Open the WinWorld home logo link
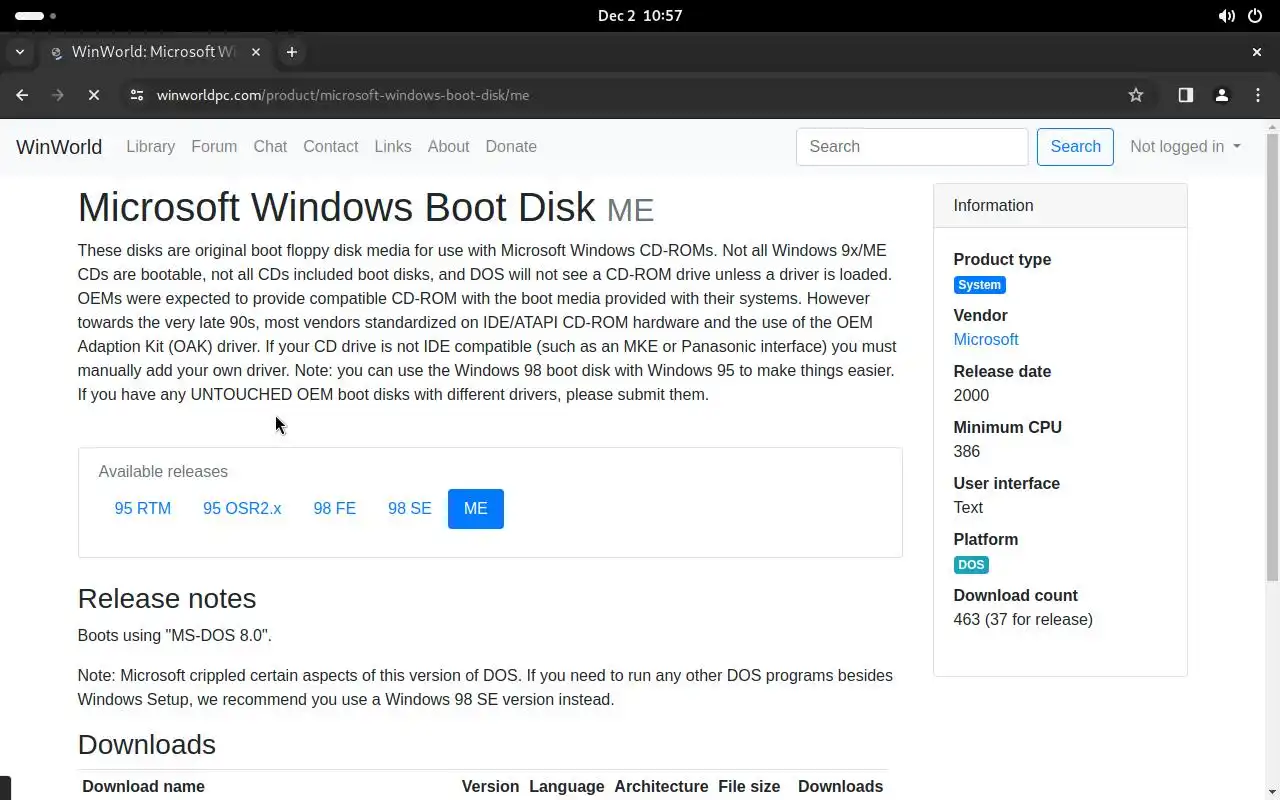Viewport: 1280px width, 800px height. point(59,147)
